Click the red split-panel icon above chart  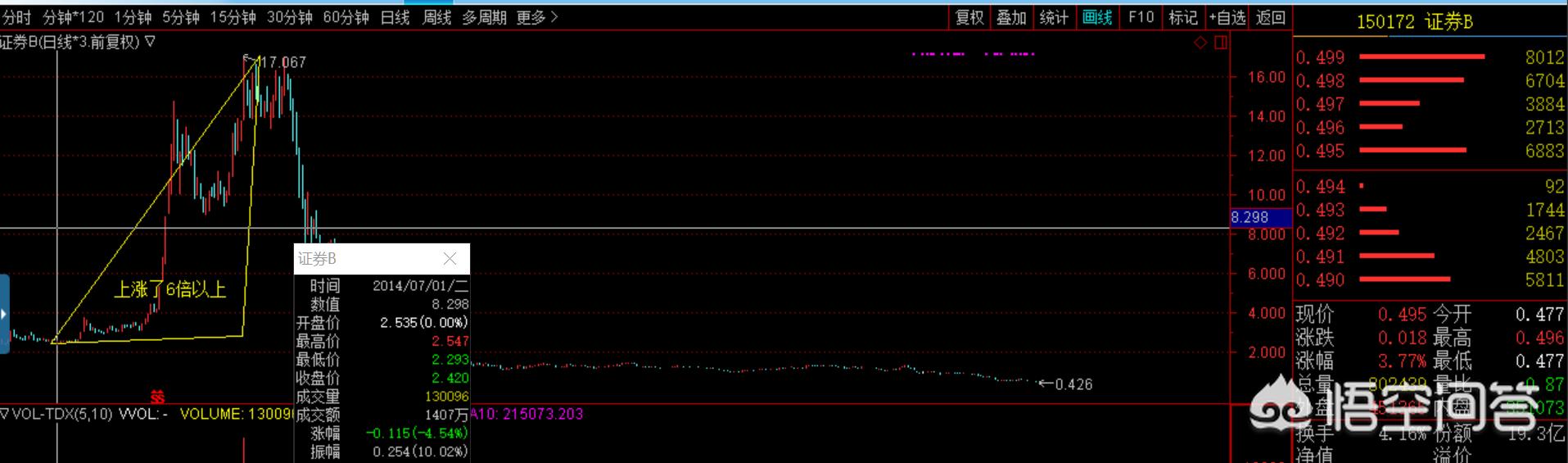click(1220, 43)
